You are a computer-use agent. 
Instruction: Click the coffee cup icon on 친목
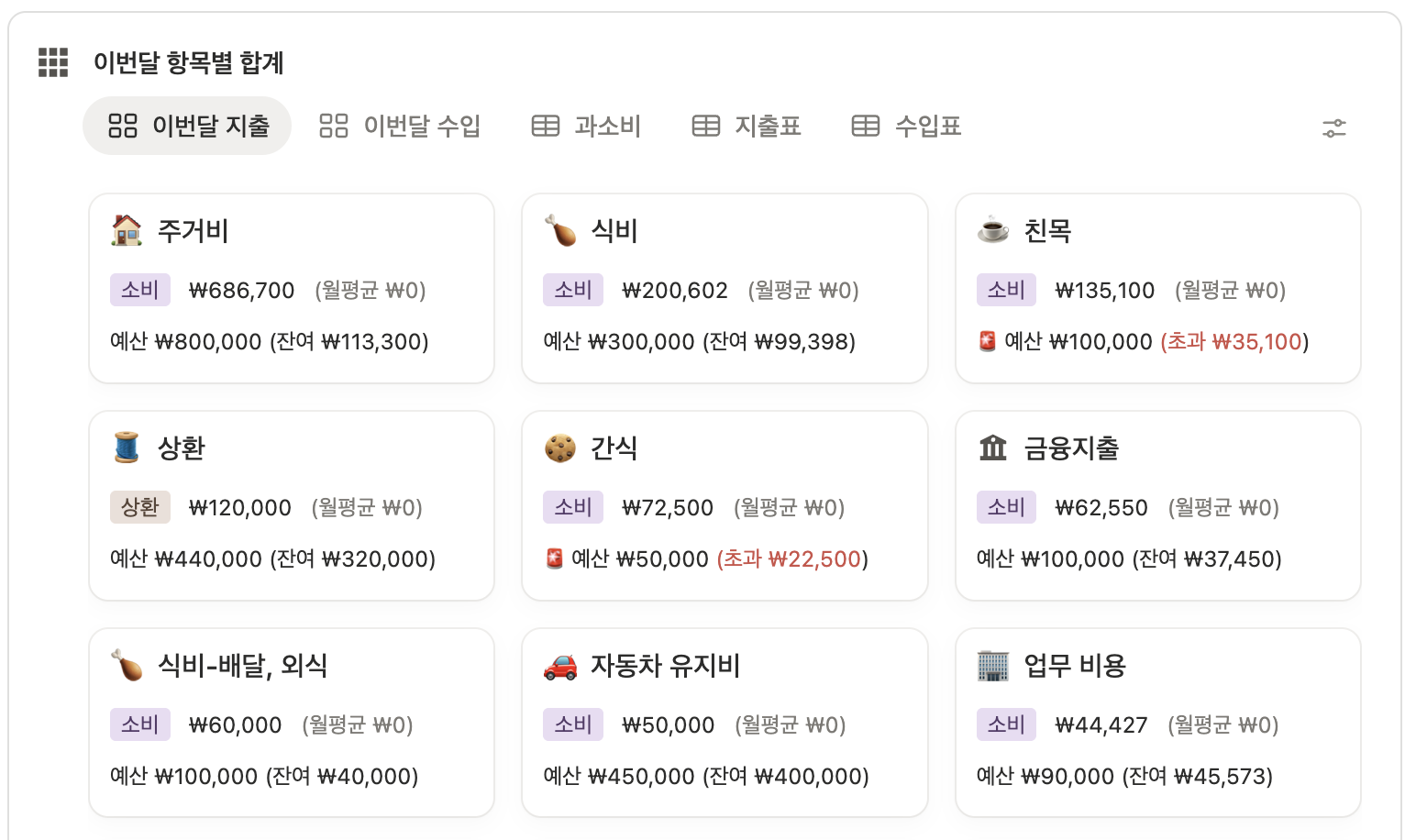(992, 230)
